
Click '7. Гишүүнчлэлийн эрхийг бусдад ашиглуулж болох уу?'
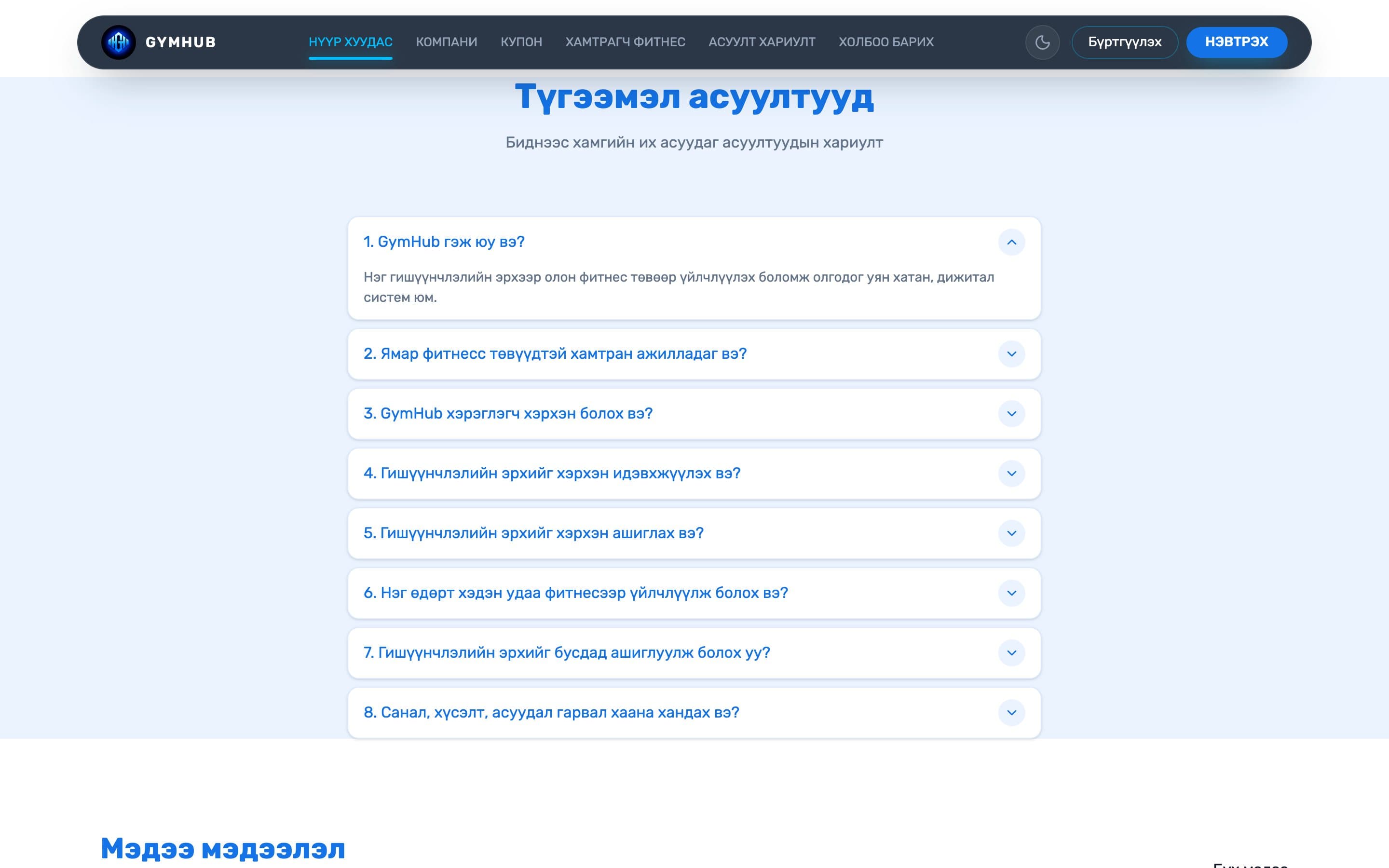[567, 653]
